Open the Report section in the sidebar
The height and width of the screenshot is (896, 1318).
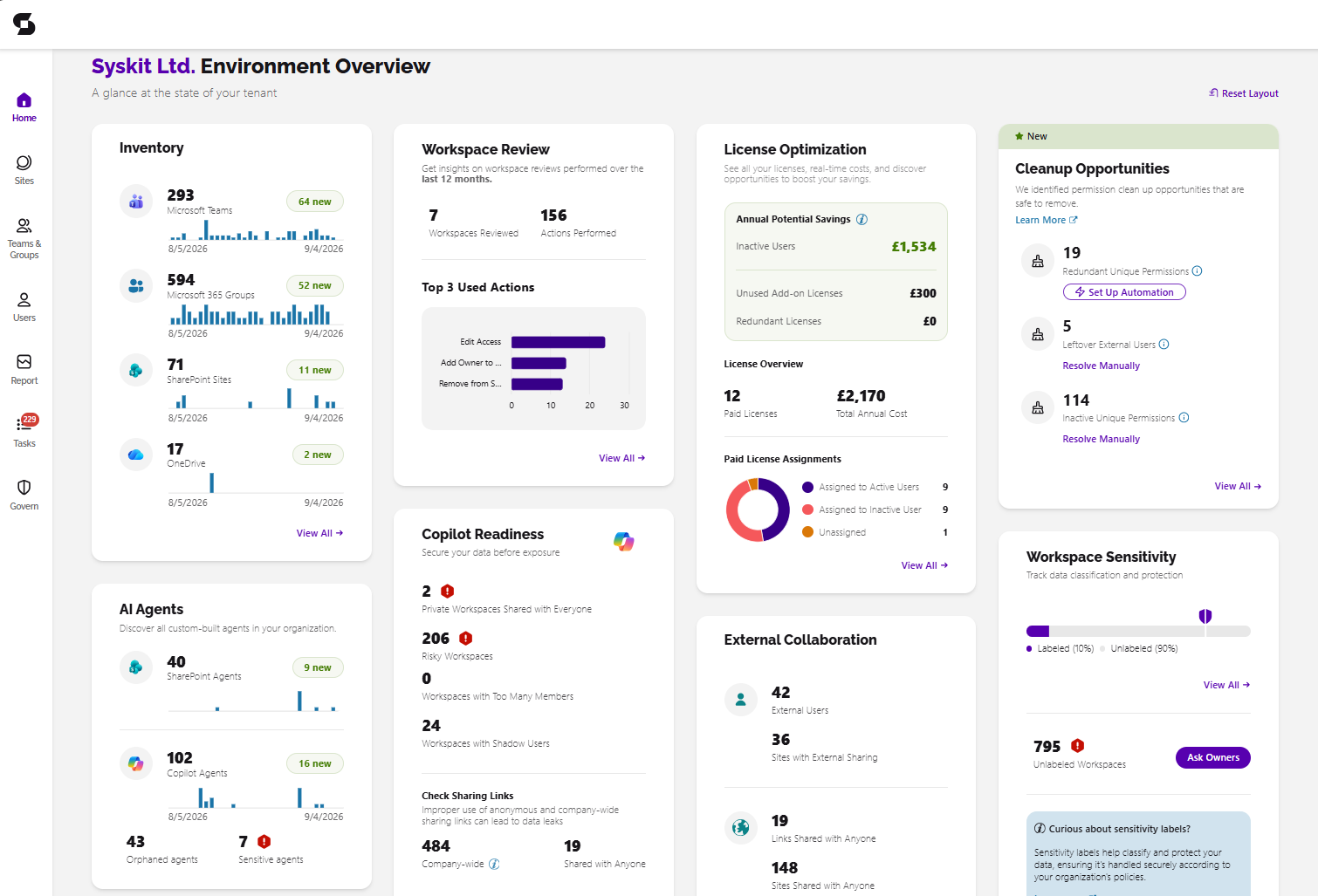pos(24,370)
